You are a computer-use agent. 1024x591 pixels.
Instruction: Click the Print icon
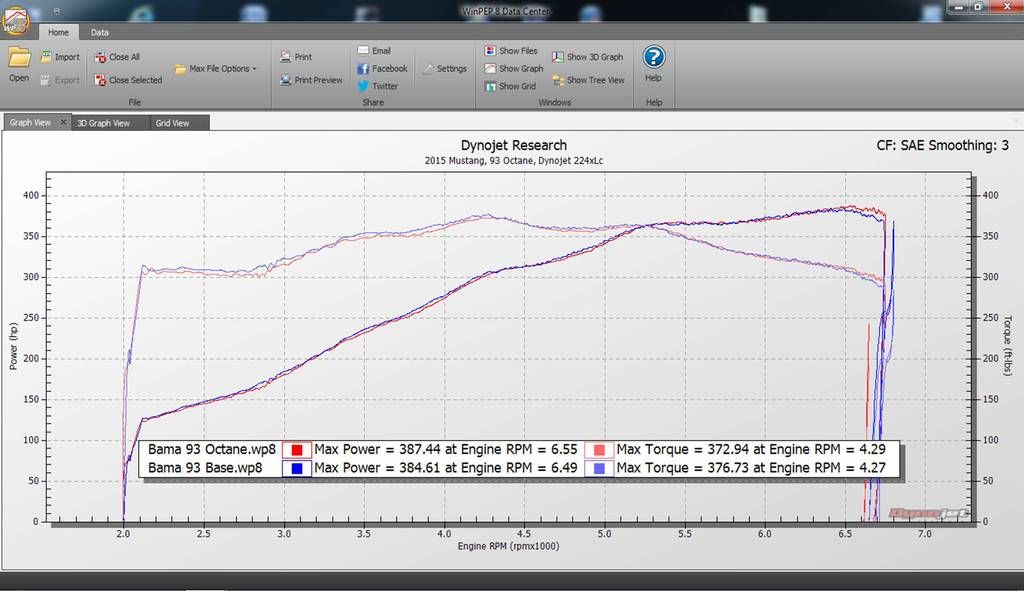click(x=285, y=57)
